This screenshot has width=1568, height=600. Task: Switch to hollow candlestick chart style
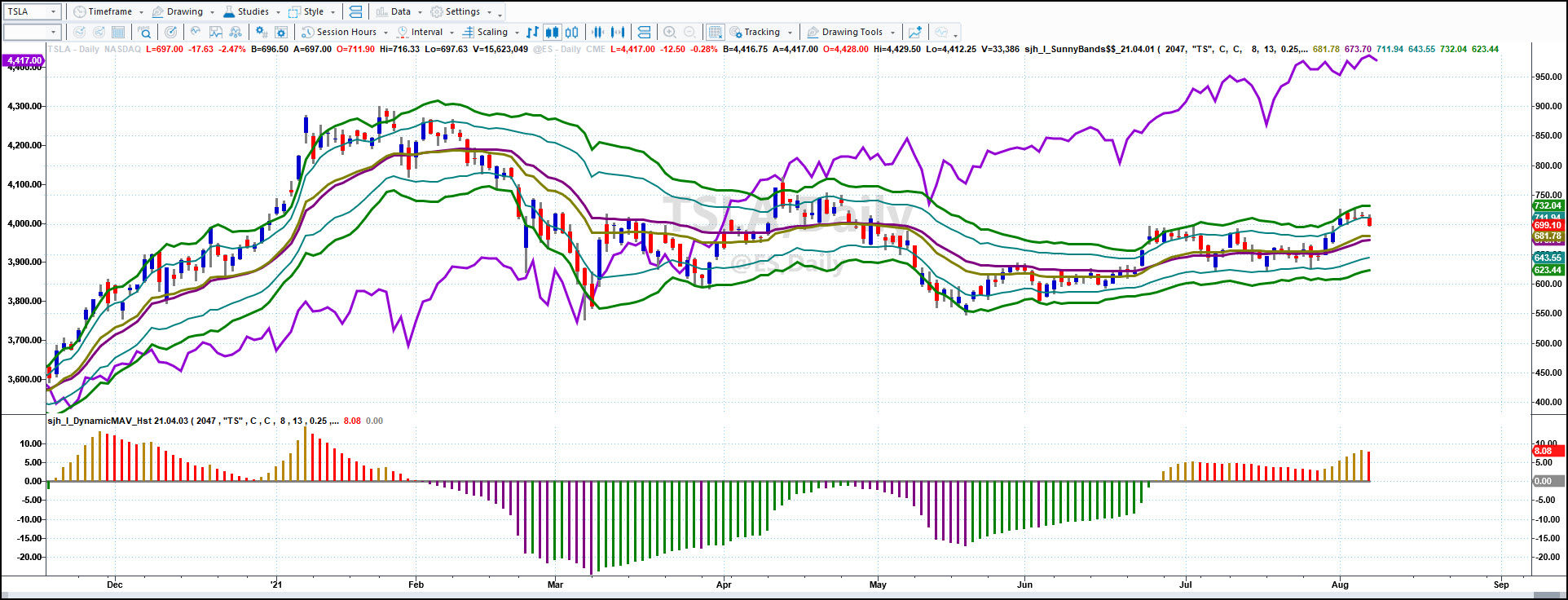click(572, 32)
